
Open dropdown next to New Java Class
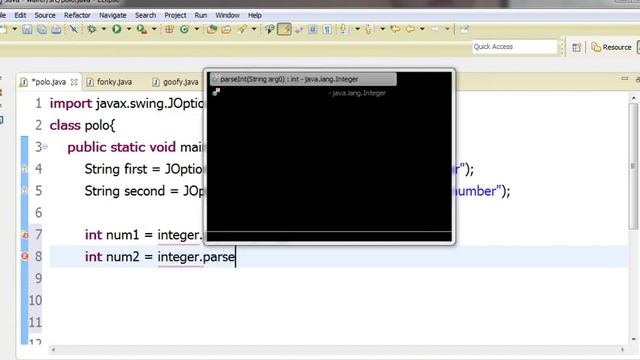(196, 29)
